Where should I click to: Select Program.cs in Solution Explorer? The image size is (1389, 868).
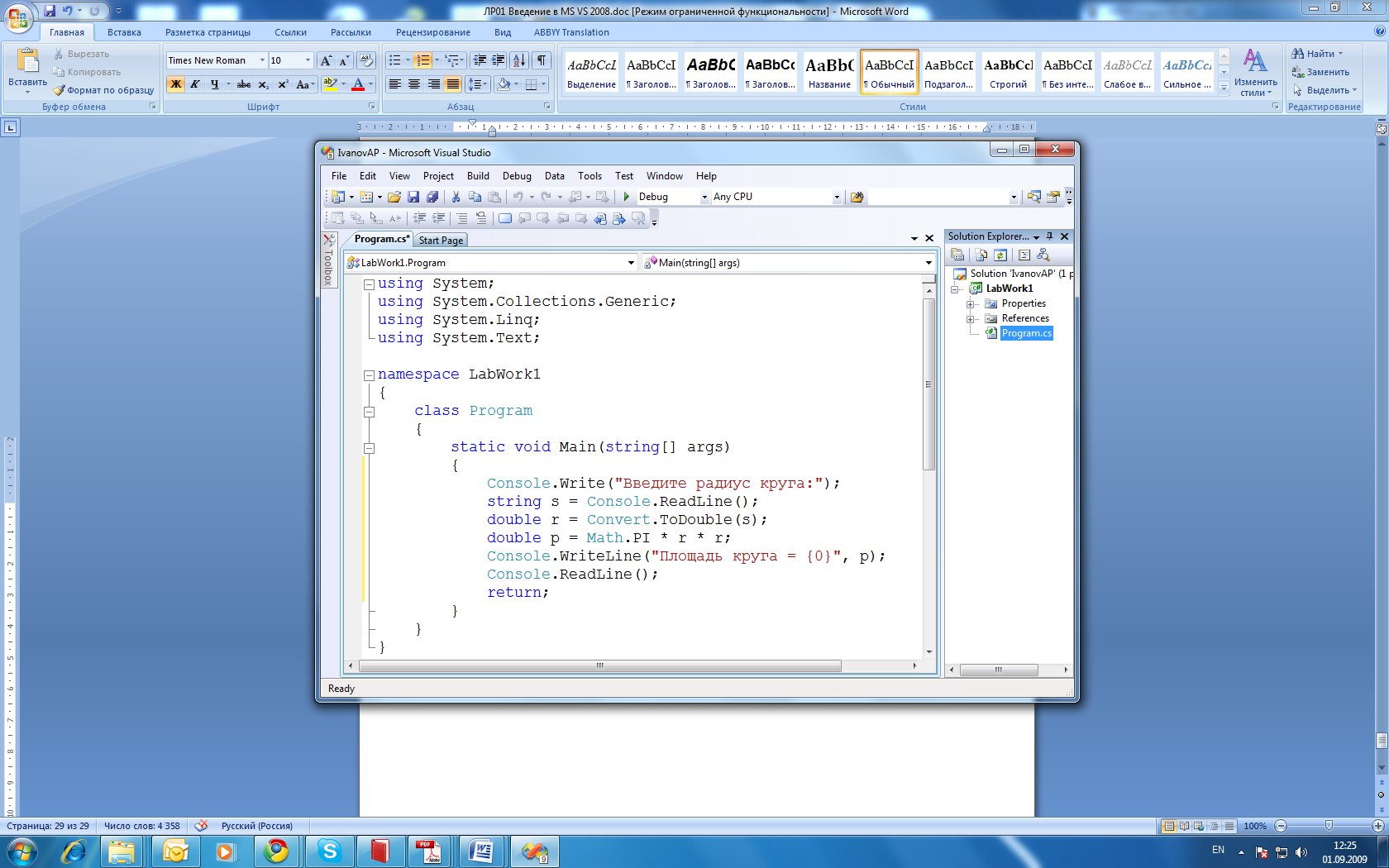tap(1026, 333)
